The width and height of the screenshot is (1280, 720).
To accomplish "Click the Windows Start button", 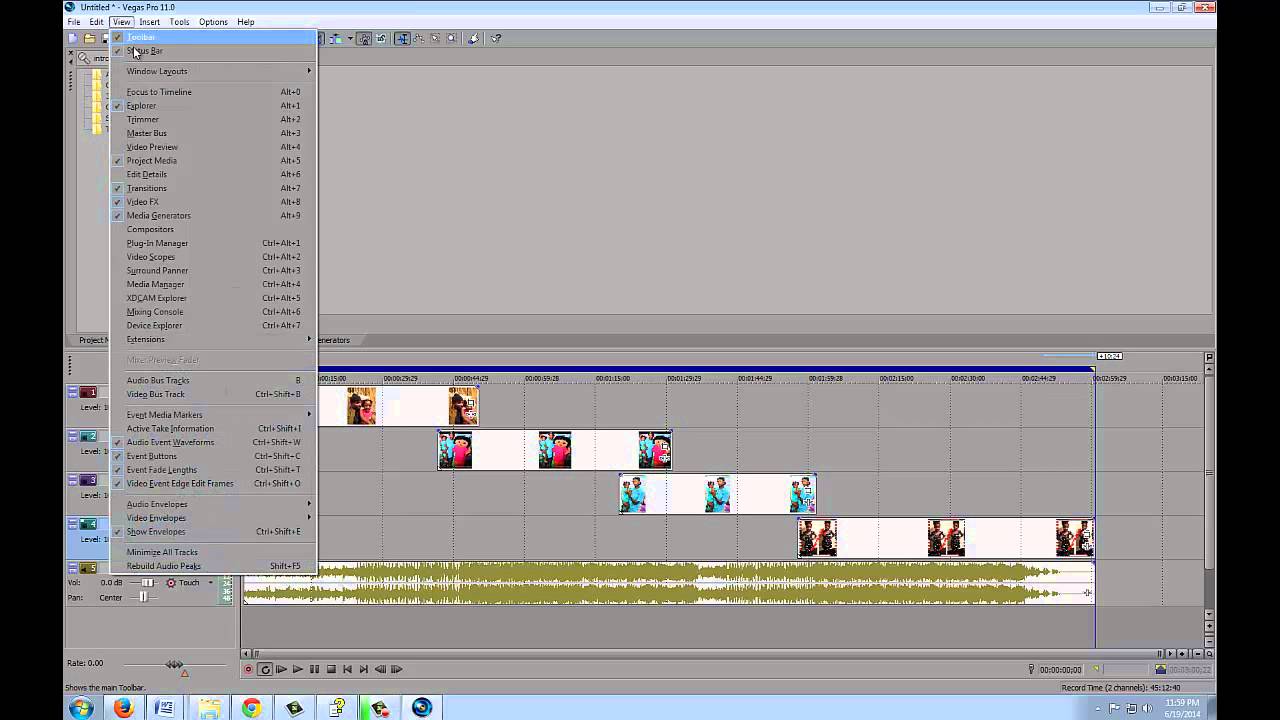I will point(81,708).
